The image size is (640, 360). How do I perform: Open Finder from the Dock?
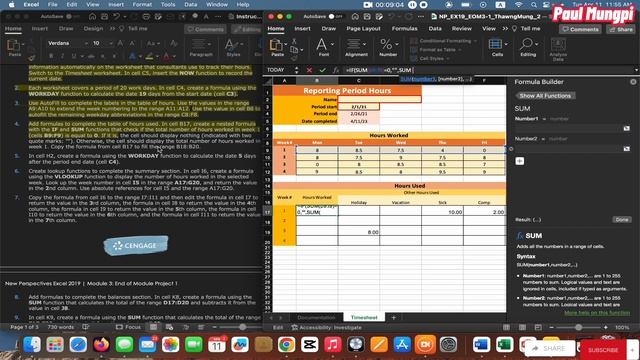pyautogui.click(x=32, y=345)
